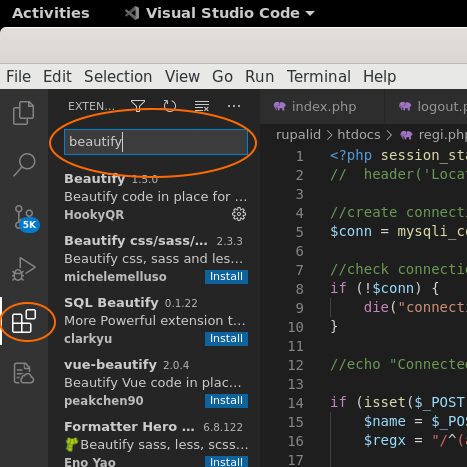
Task: Click the PHP elephant icon on logout tab
Action: tap(405, 107)
